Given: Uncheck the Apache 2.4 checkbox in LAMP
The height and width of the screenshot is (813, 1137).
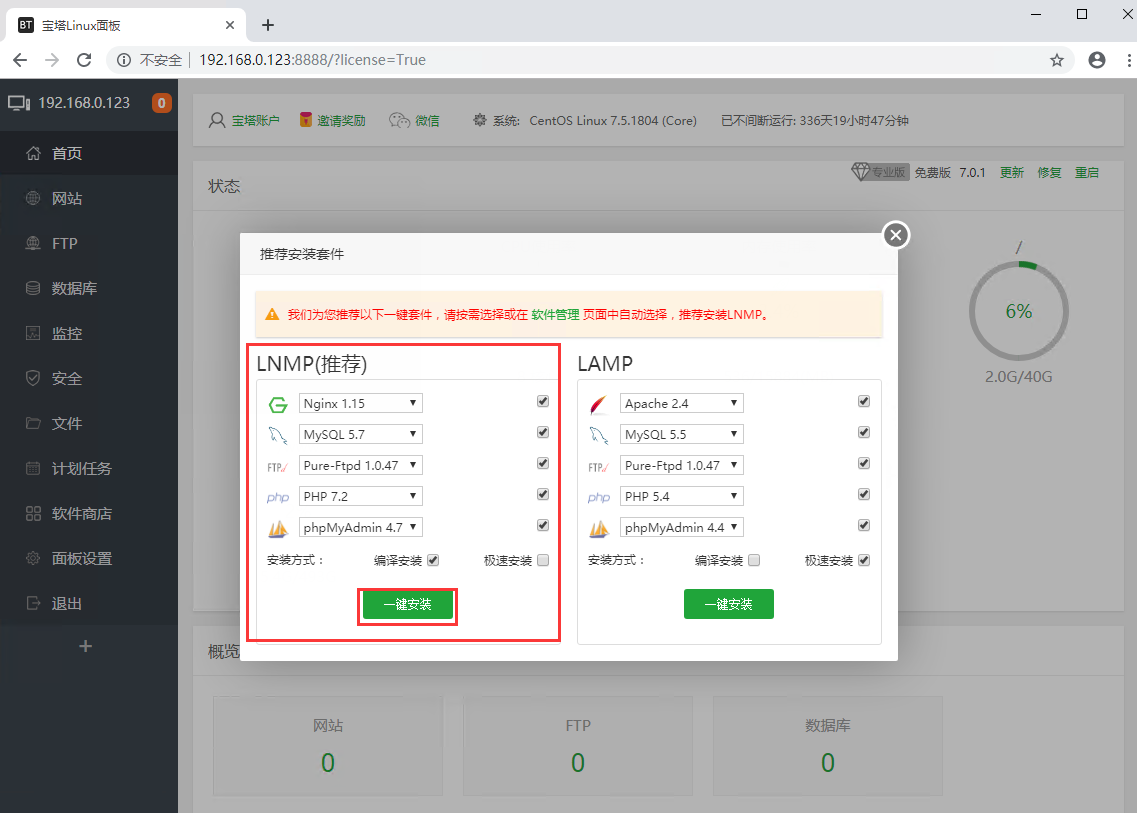Looking at the screenshot, I should pyautogui.click(x=863, y=400).
